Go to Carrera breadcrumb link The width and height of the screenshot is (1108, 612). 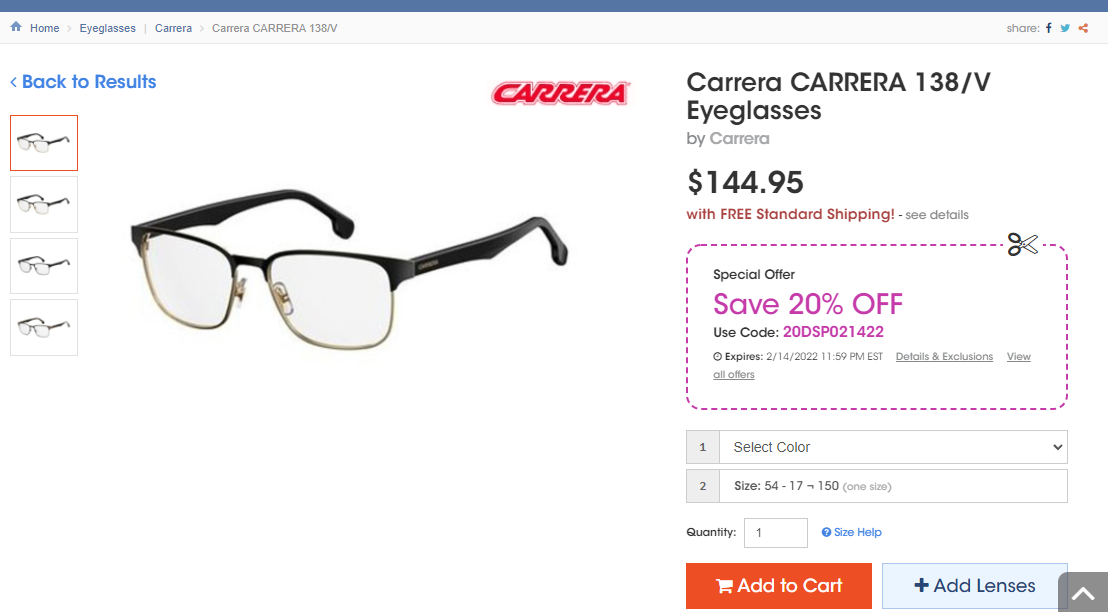(x=173, y=28)
